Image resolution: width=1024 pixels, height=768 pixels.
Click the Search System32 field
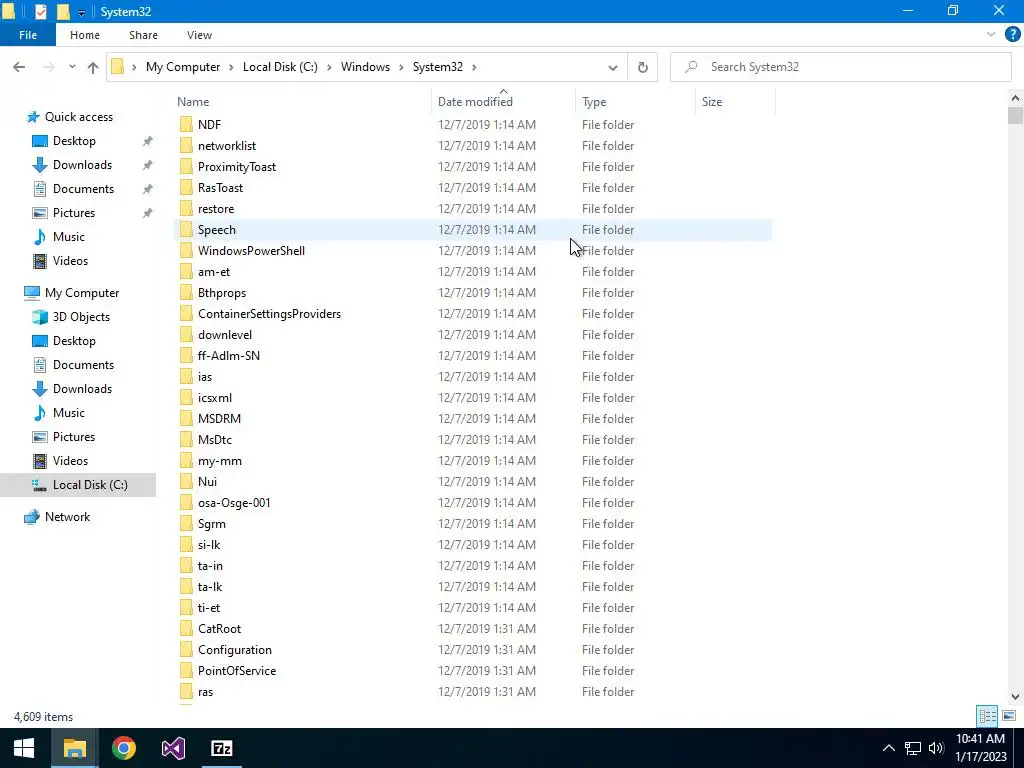click(841, 67)
